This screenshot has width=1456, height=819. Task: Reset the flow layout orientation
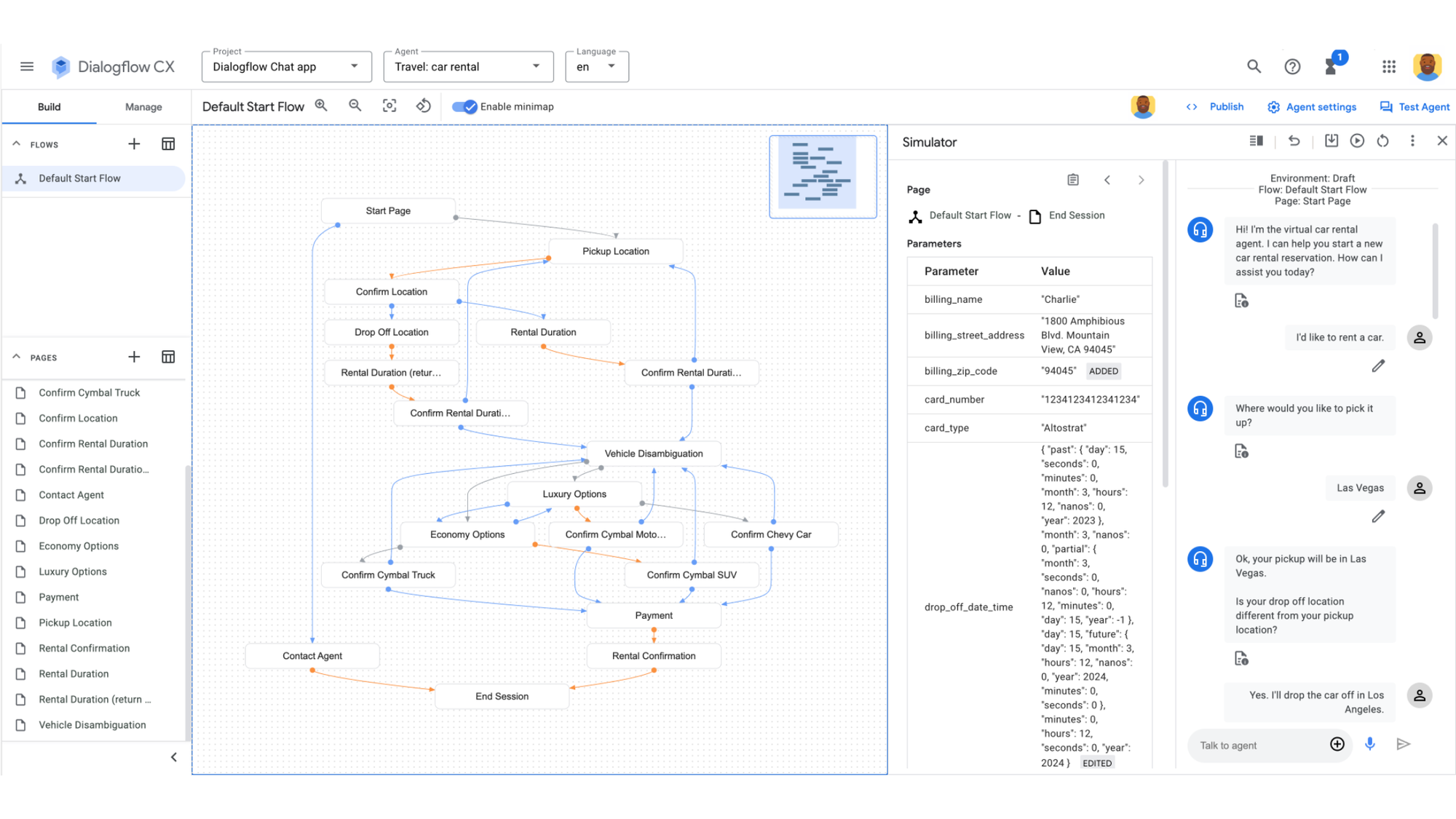(424, 106)
